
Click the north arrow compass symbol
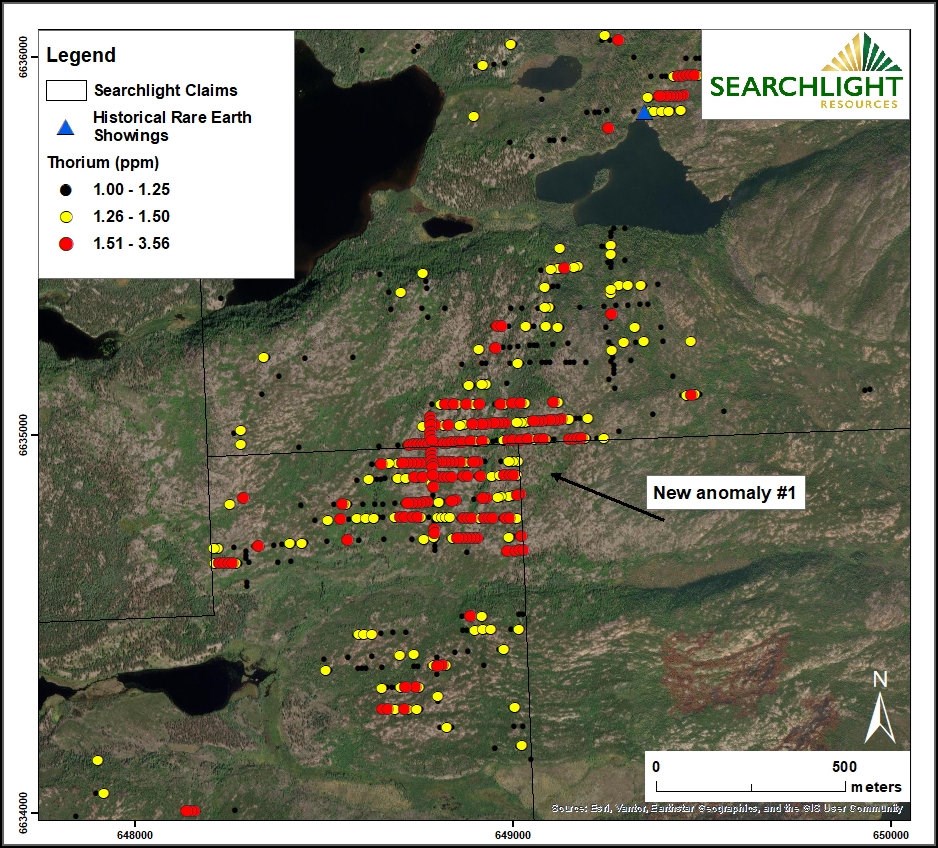pos(880,708)
